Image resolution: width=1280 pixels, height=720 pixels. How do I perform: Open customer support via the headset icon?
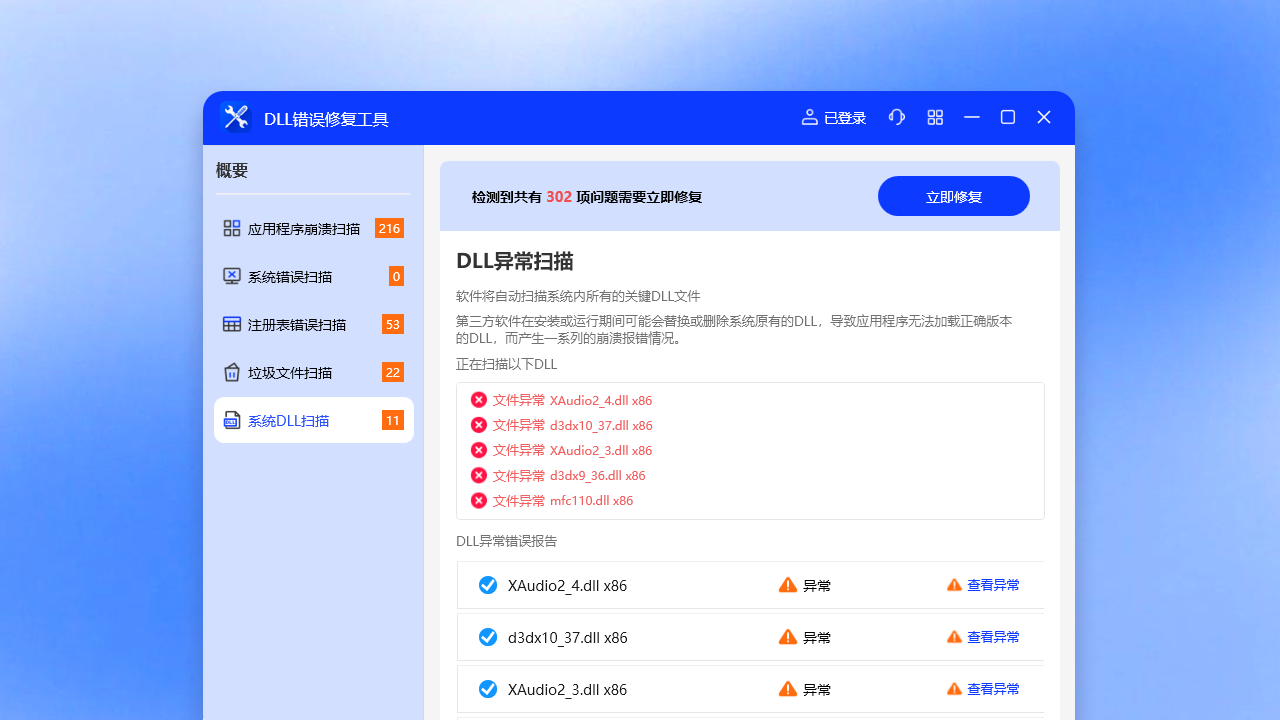click(x=896, y=117)
